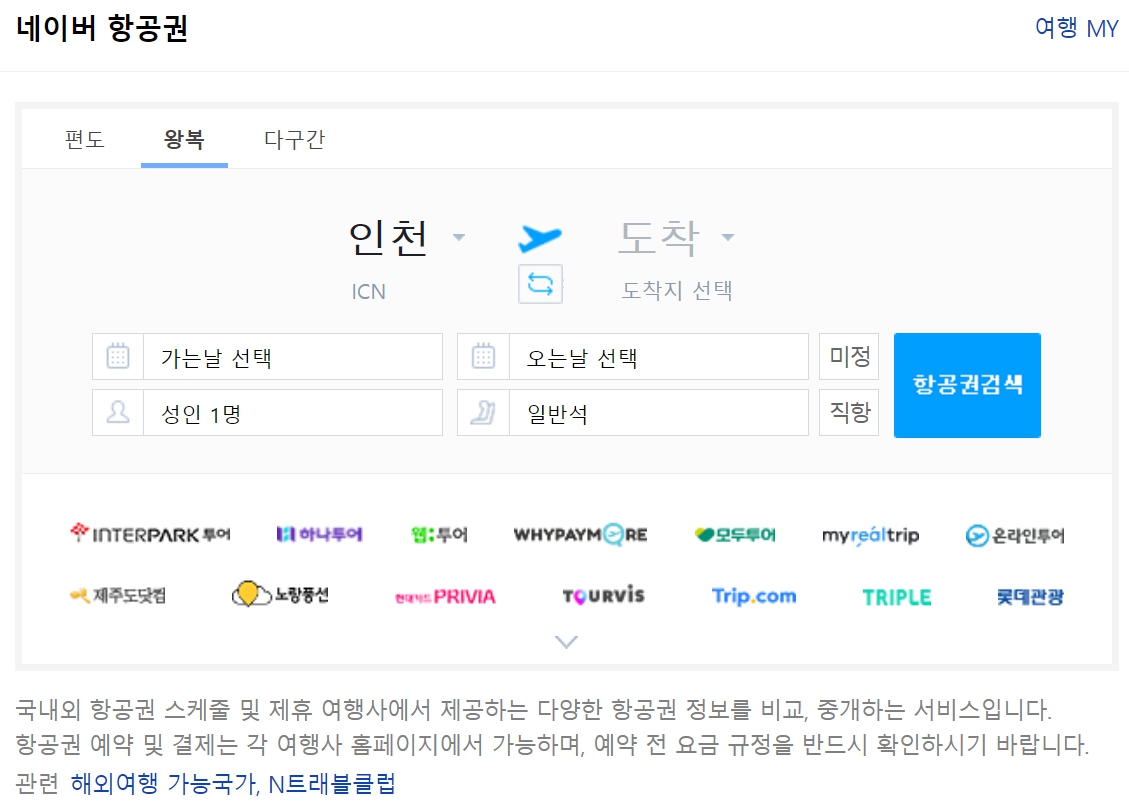Image resolution: width=1129 pixels, height=811 pixels.
Task: Select the 다구간 multi-city tab
Action: pyautogui.click(x=294, y=139)
